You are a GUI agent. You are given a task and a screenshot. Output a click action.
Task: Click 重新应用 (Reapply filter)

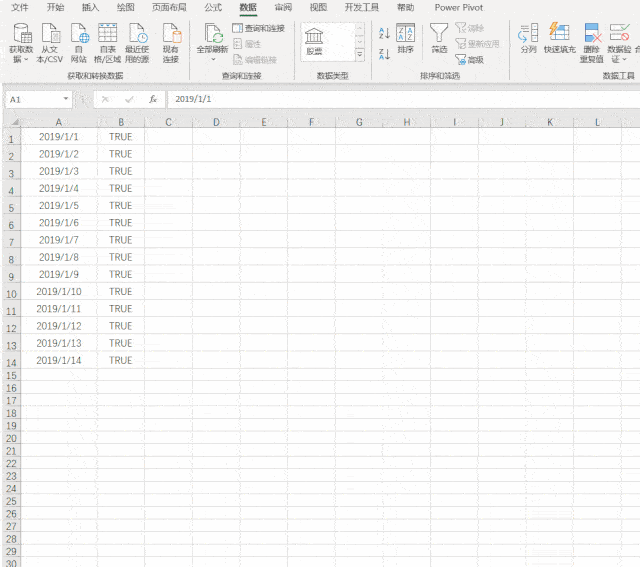(477, 44)
